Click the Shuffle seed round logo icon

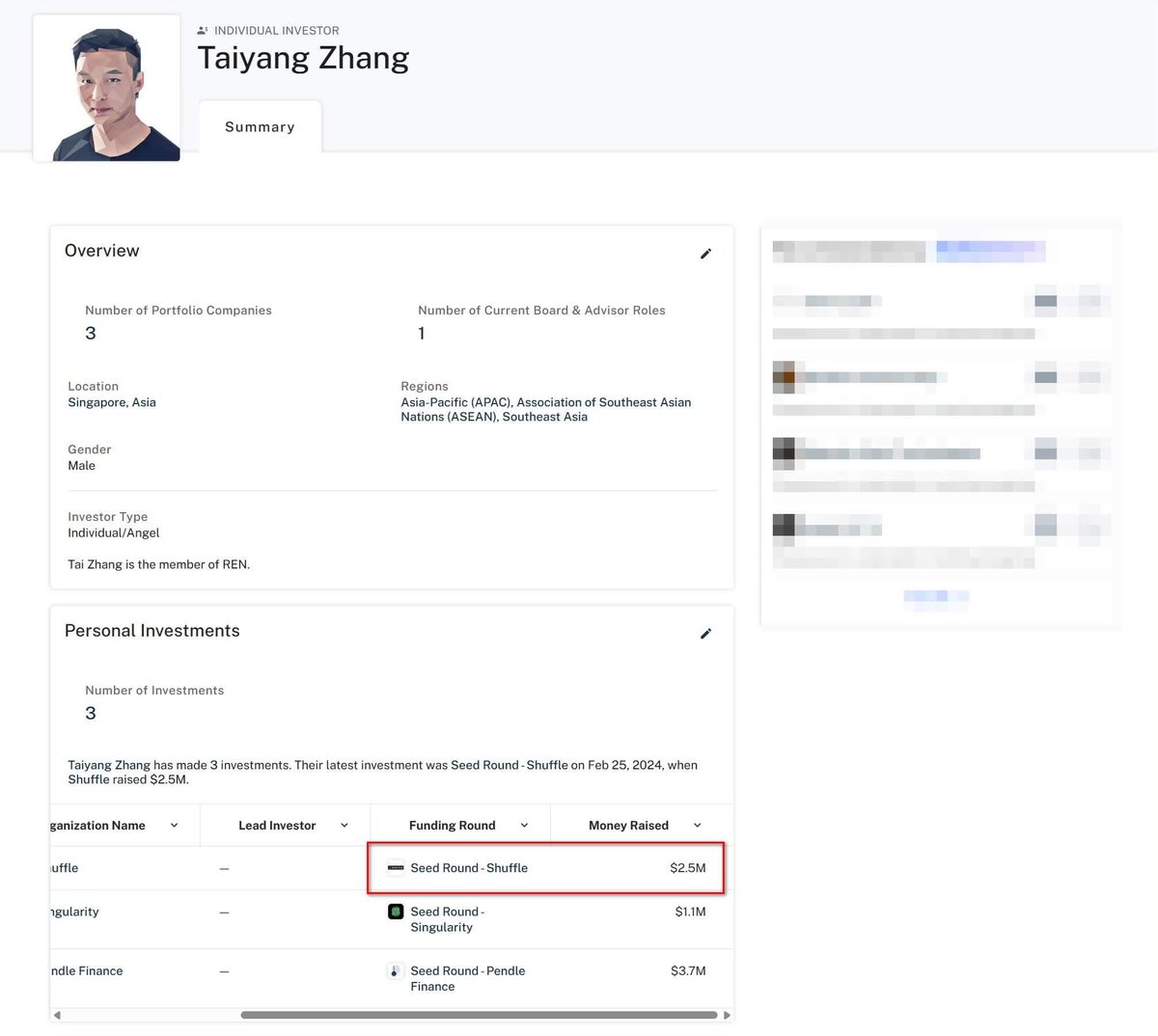pos(396,867)
